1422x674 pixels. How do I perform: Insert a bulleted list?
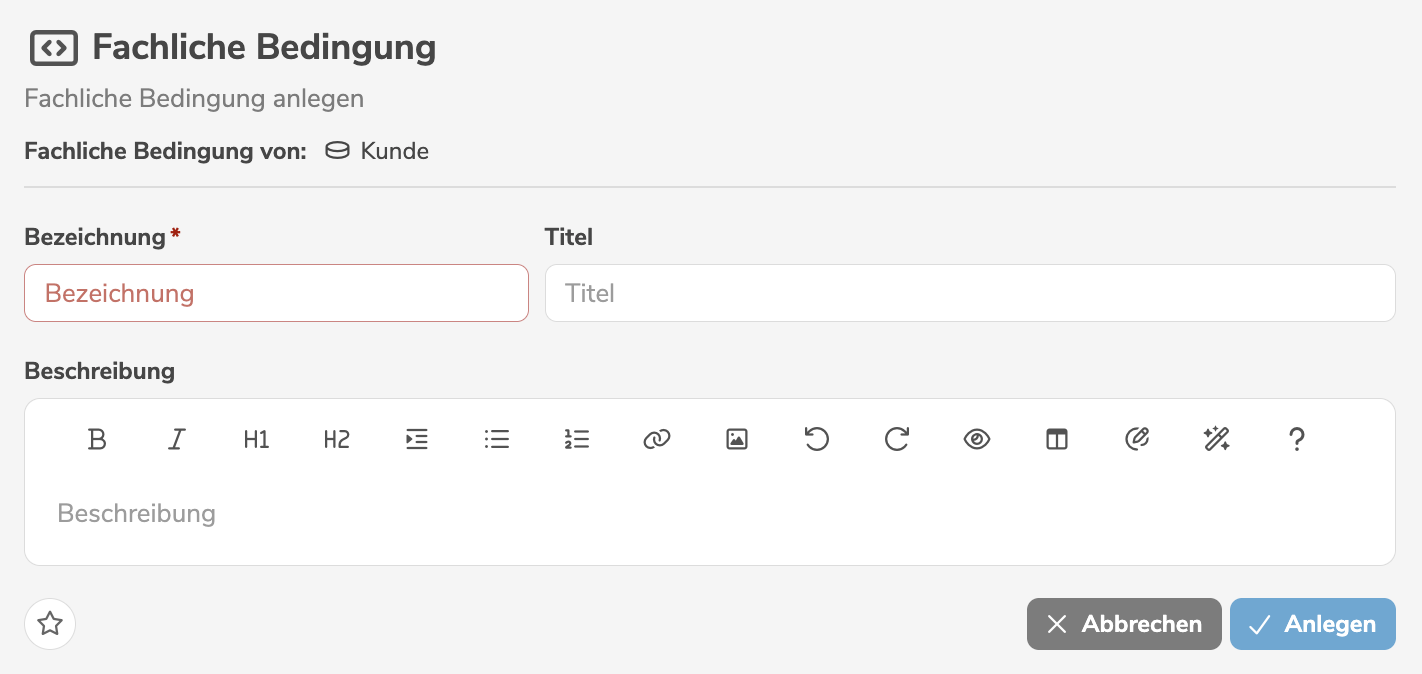coord(497,438)
